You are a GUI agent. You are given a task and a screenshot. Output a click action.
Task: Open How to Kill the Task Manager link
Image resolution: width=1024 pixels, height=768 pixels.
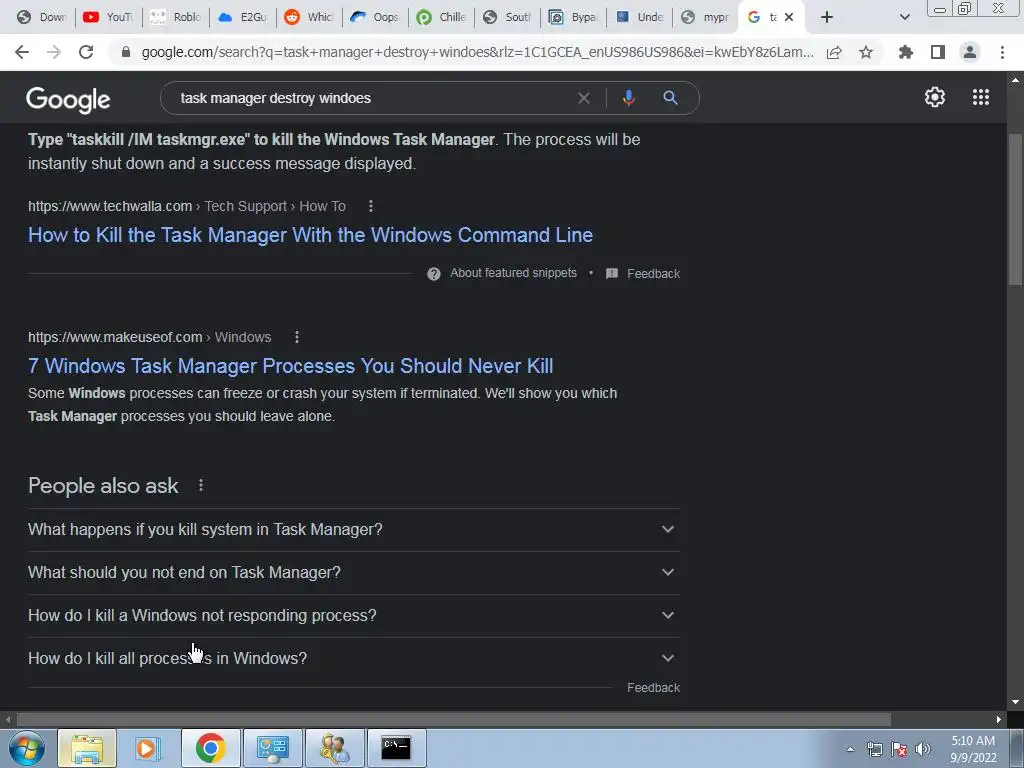(x=310, y=235)
